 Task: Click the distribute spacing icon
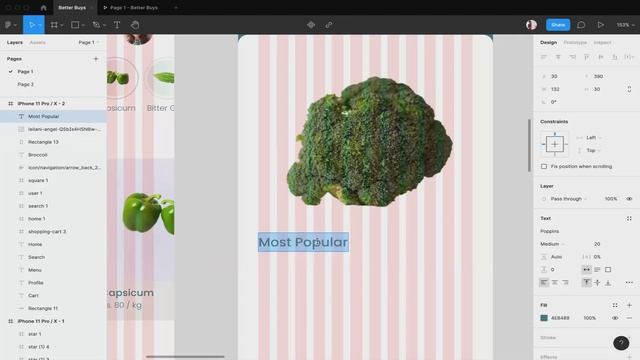click(x=629, y=57)
